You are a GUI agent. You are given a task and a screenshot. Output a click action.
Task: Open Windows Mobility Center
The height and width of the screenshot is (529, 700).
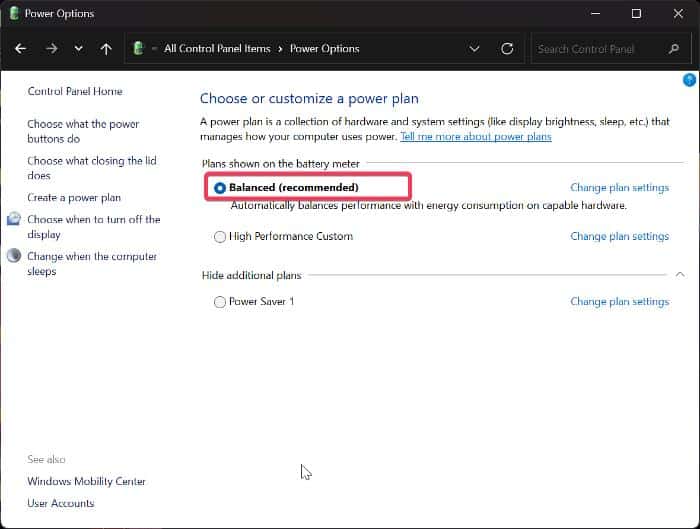[86, 481]
